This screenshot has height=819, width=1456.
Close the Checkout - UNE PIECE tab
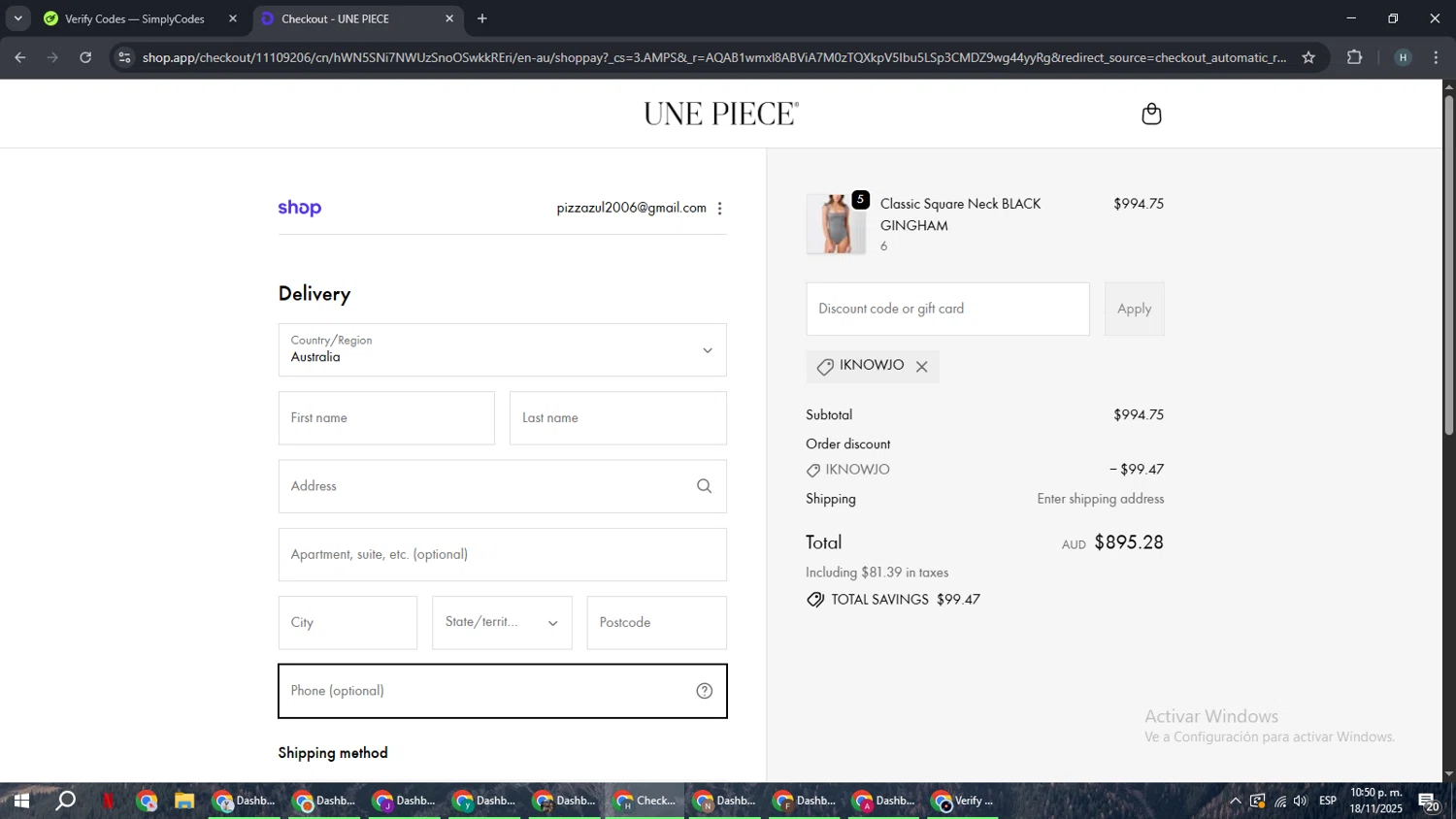pos(449,18)
